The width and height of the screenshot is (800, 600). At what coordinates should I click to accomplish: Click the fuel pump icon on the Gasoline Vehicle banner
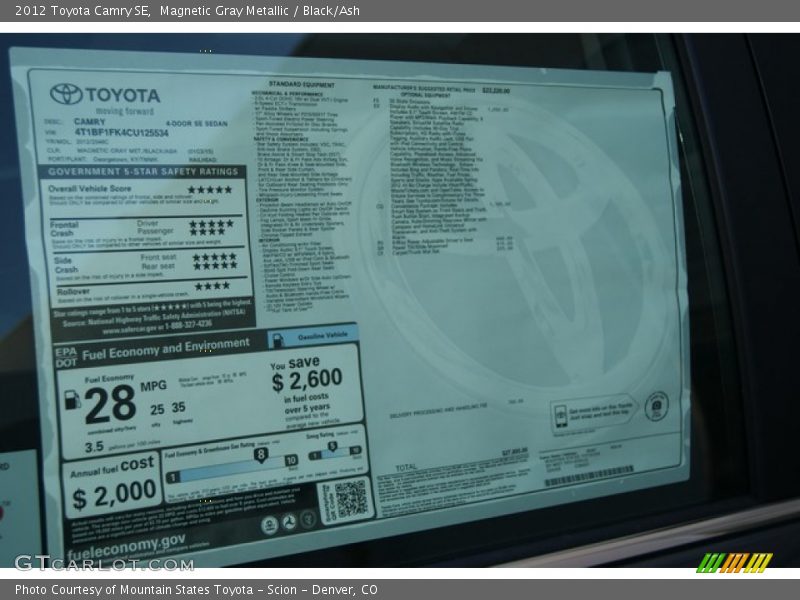pos(275,337)
